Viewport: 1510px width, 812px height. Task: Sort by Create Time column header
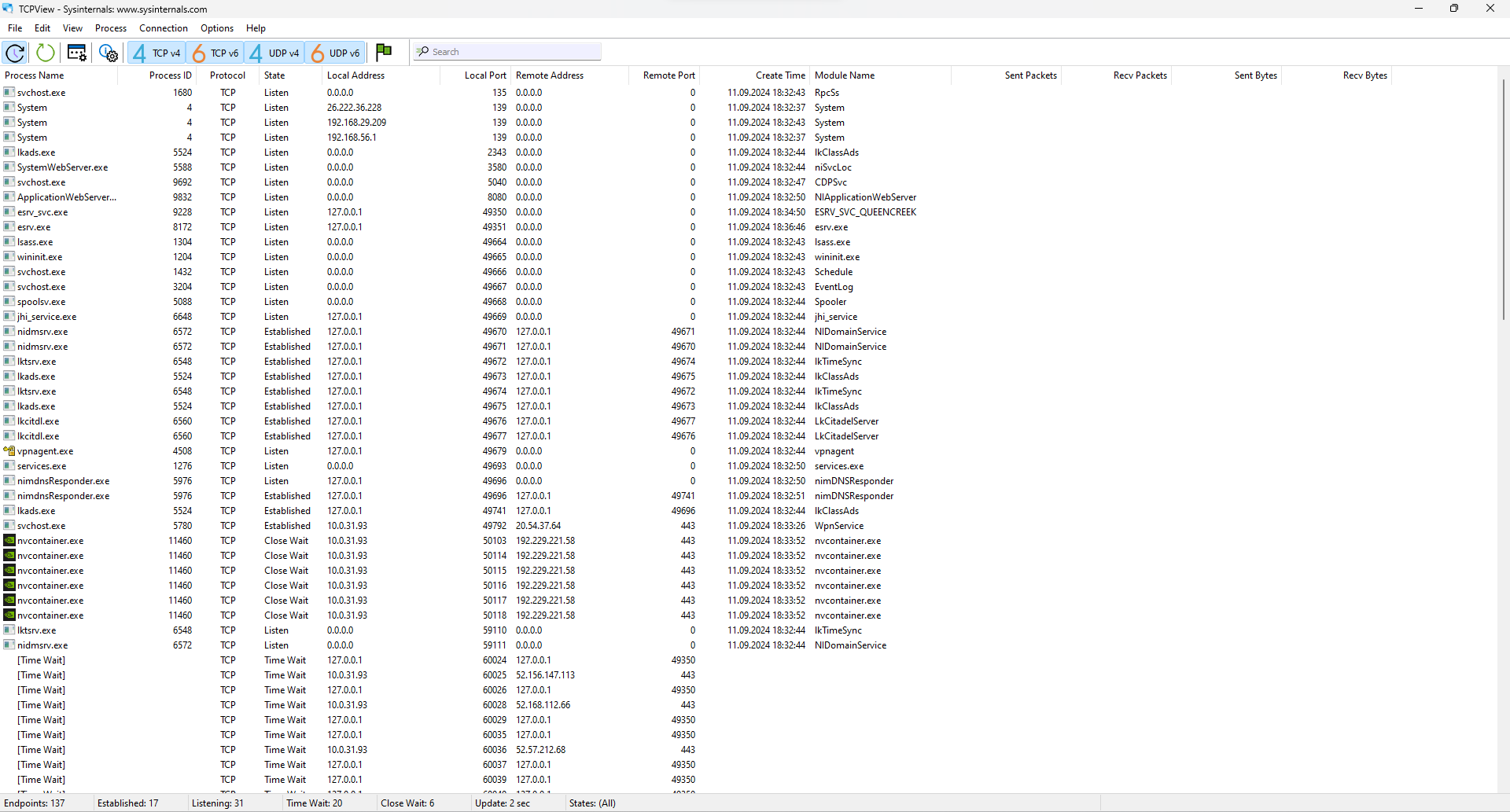click(755, 75)
